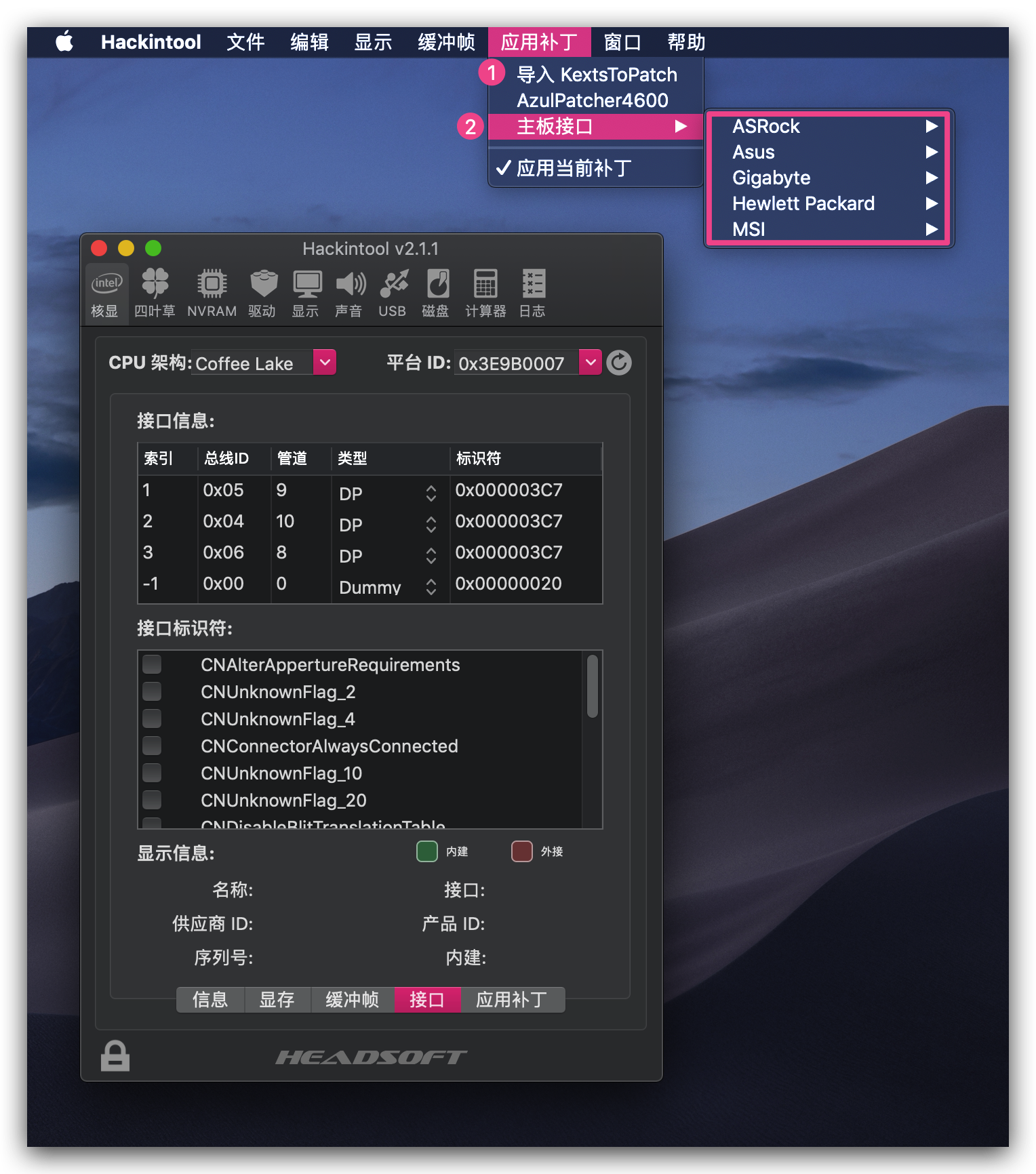This screenshot has width=1036, height=1174.
Task: Switch to the 应用补丁 bottom tab
Action: (x=513, y=1000)
